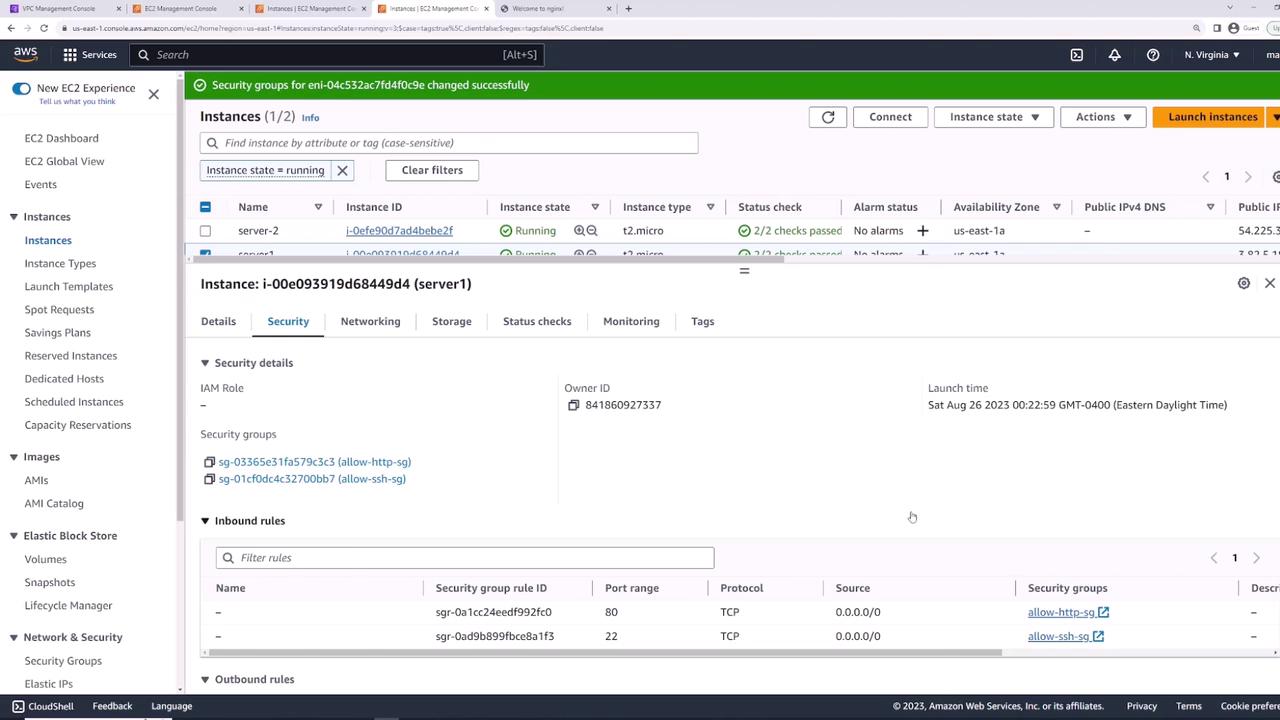1280x720 pixels.
Task: Open the Status checks tab
Action: click(537, 321)
